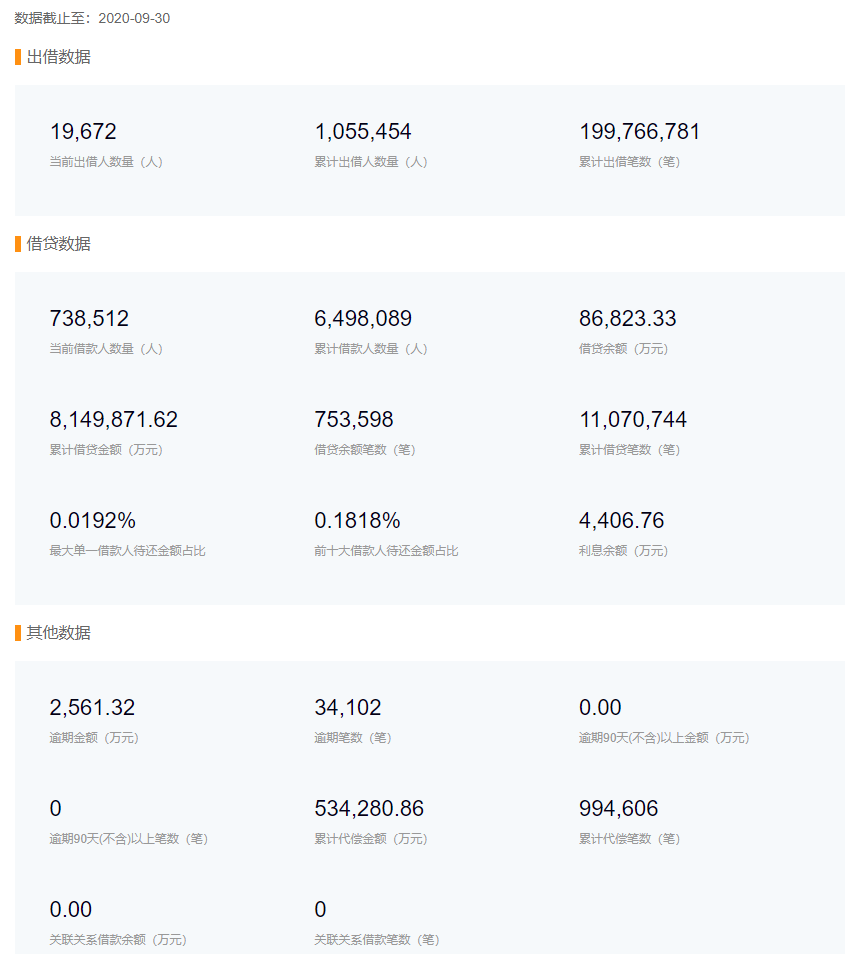This screenshot has height=954, width=861.
Task: Select the 34,102 逾期笔数 number
Action: 347,707
